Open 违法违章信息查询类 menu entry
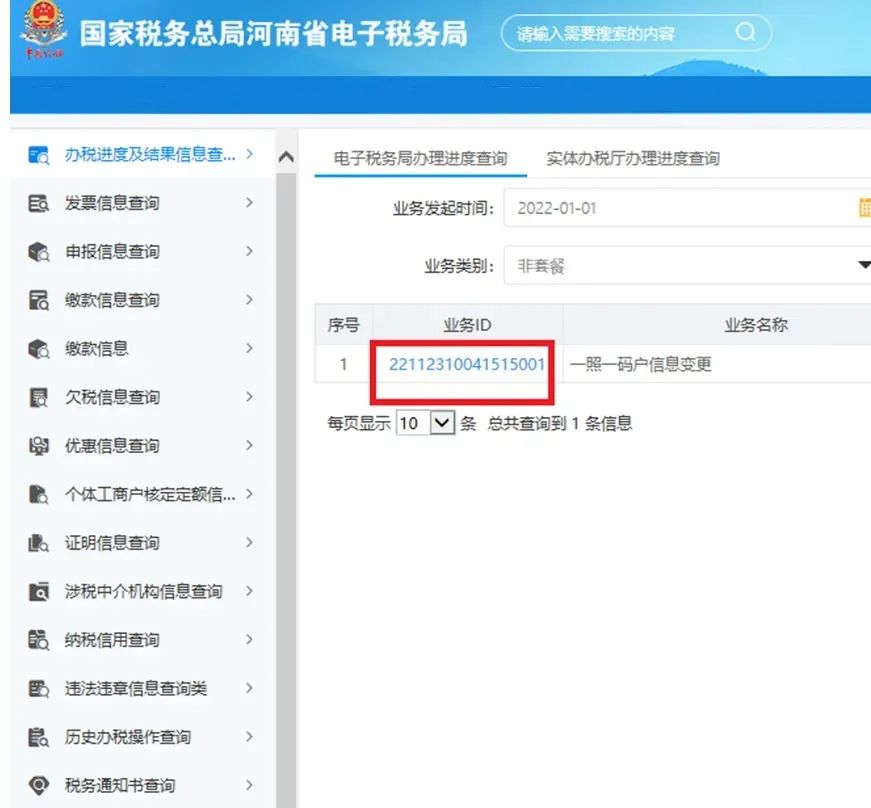Screen dimensions: 871x808 click(x=143, y=688)
